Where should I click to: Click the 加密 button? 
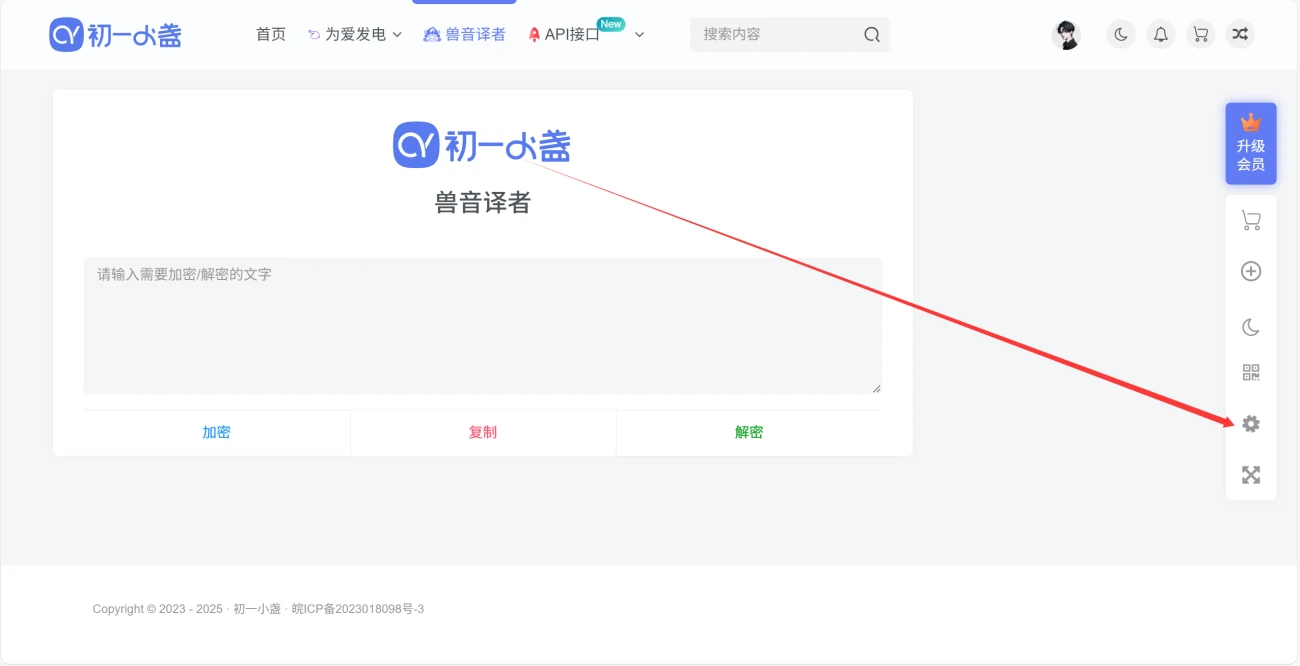pos(216,432)
